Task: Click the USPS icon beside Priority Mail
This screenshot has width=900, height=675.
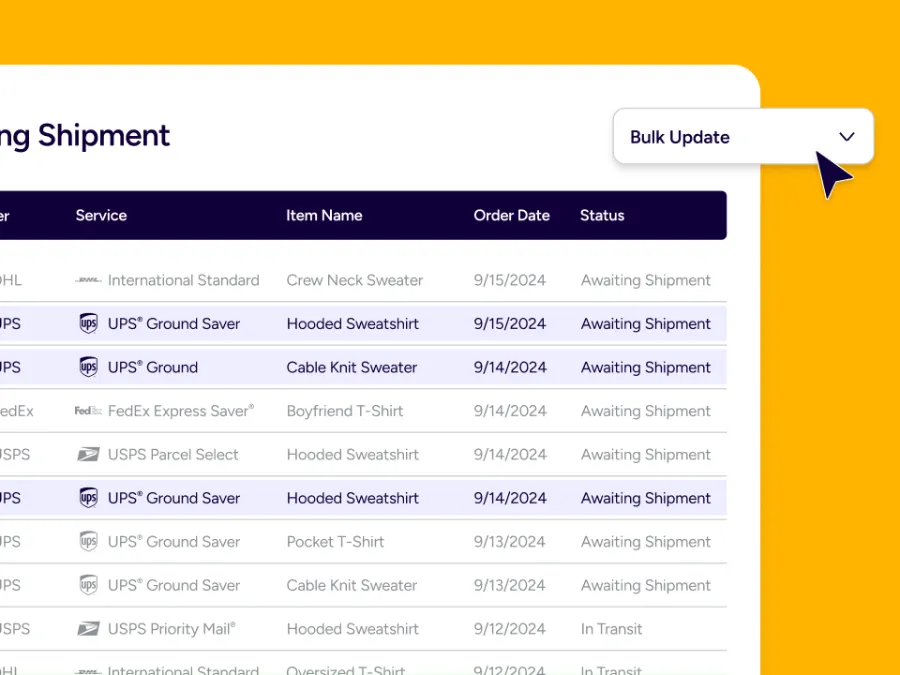Action: [89, 629]
